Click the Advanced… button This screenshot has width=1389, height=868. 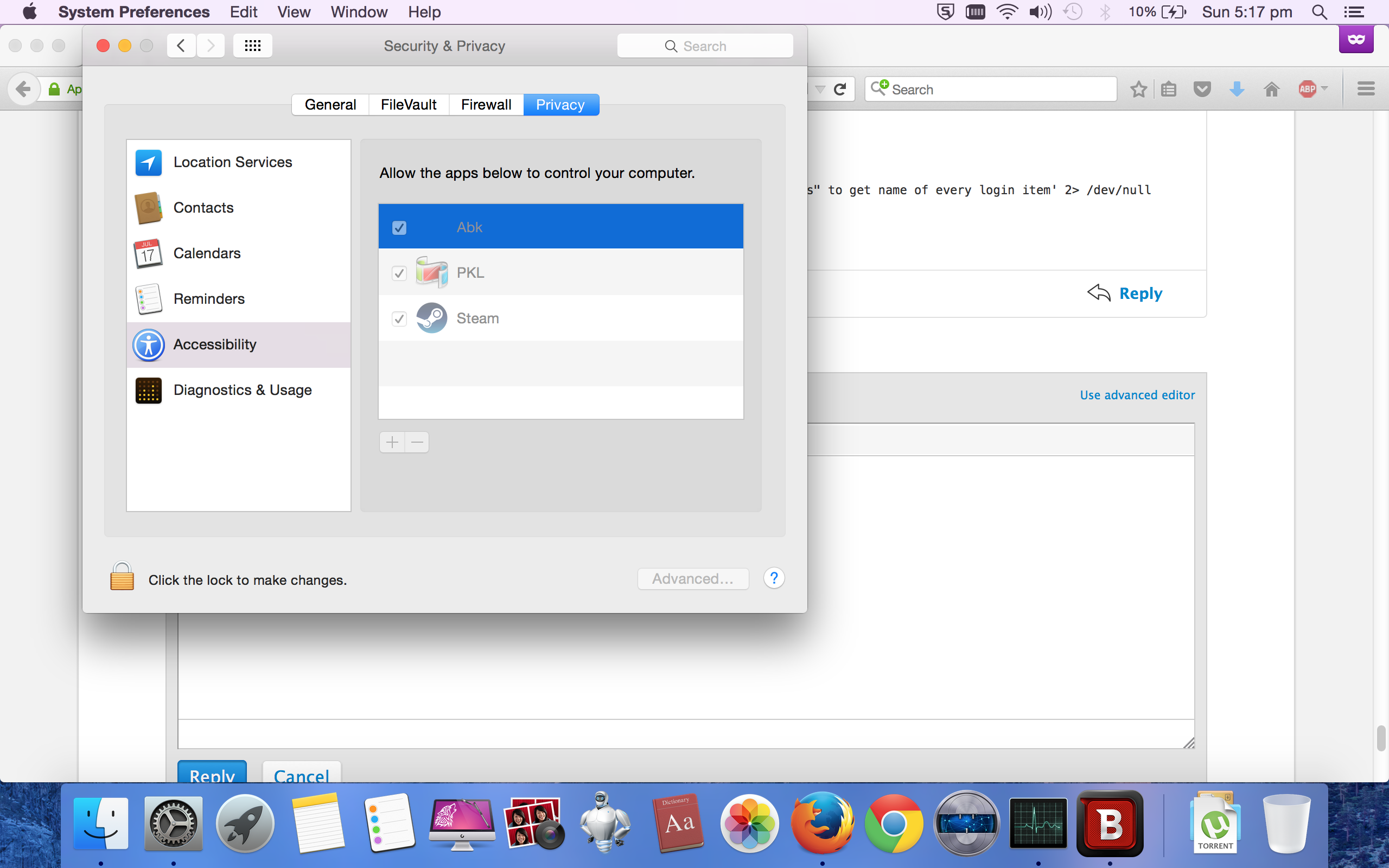(693, 579)
